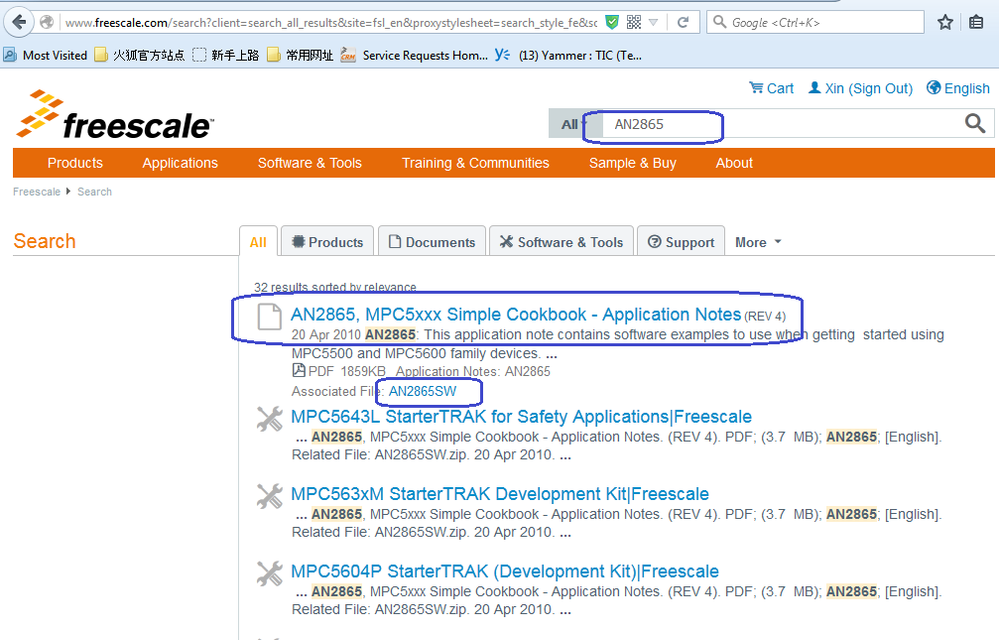The height and width of the screenshot is (640, 999).
Task: Open the 新手上路 bookmark
Action: pos(226,55)
